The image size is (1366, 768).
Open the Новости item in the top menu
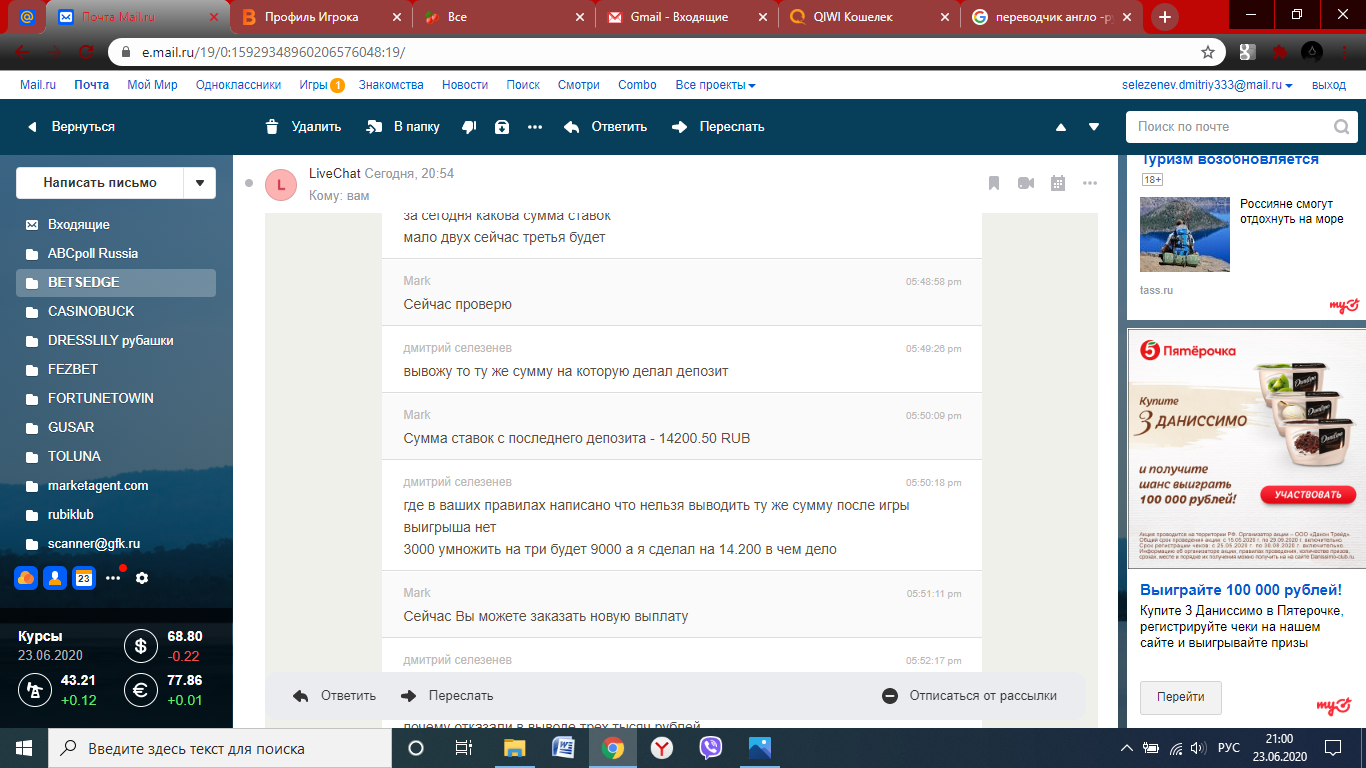(464, 85)
